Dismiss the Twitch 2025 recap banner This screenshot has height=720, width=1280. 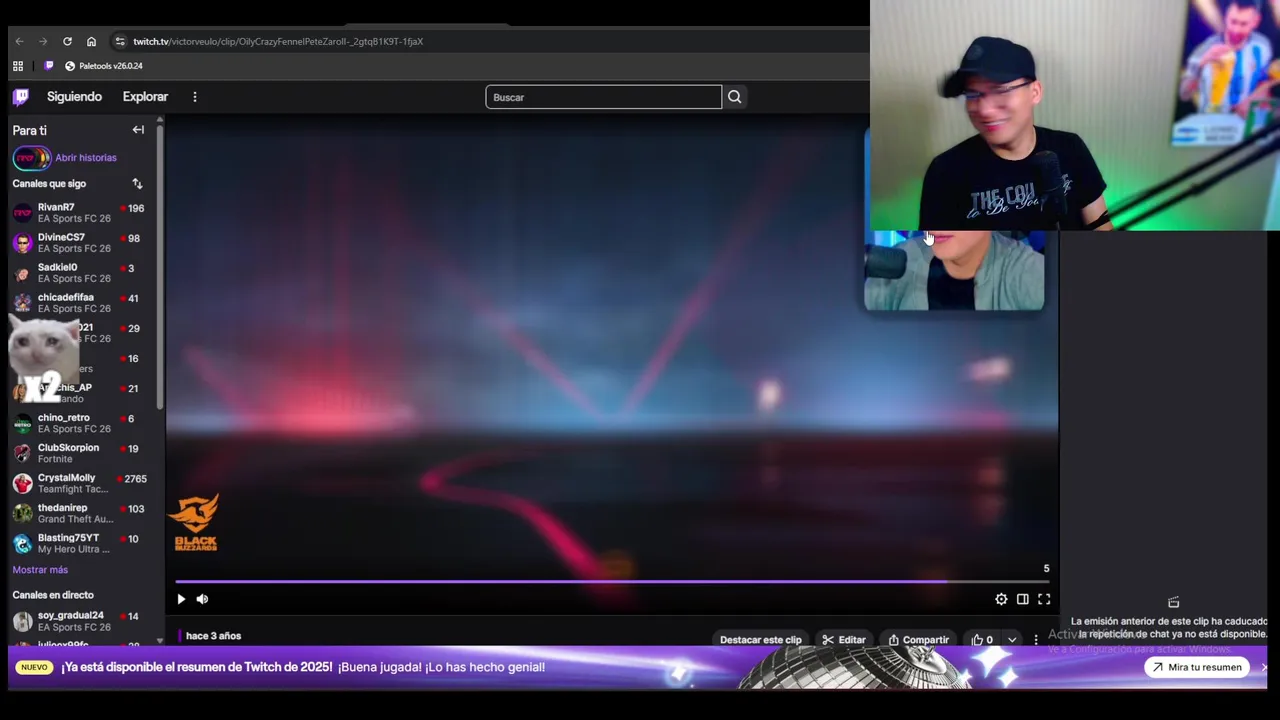(x=1264, y=667)
